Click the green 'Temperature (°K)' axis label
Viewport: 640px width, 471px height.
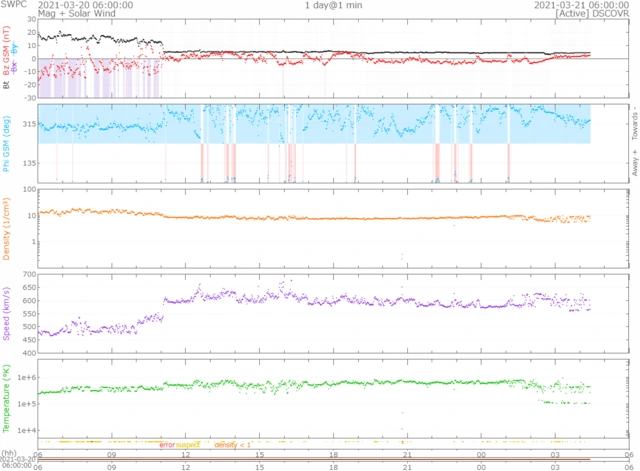tap(6, 397)
